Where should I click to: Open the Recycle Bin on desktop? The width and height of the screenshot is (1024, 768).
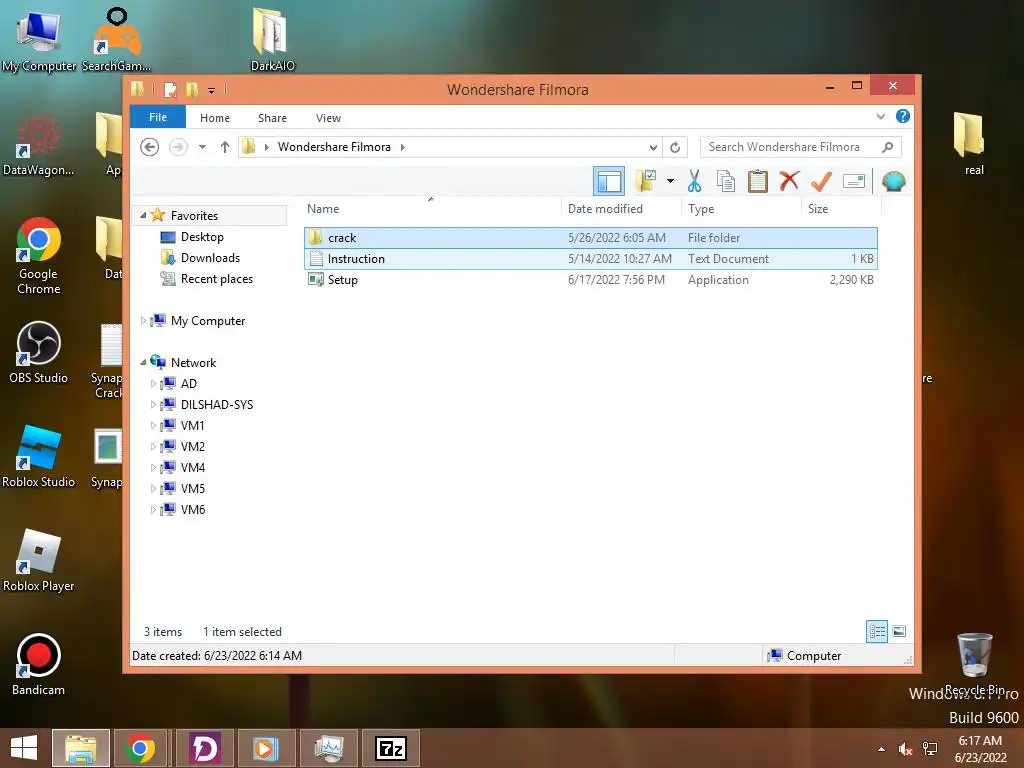tap(975, 664)
